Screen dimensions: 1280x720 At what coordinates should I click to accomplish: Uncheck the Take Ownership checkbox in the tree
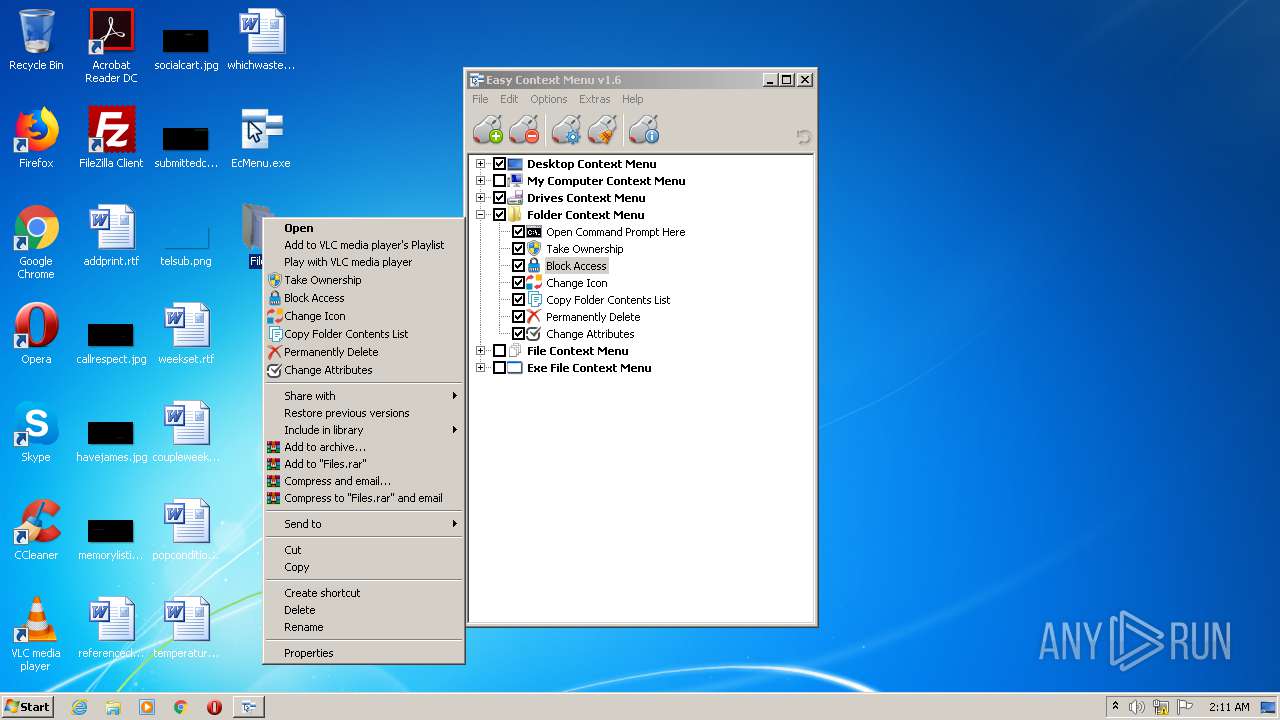(519, 249)
